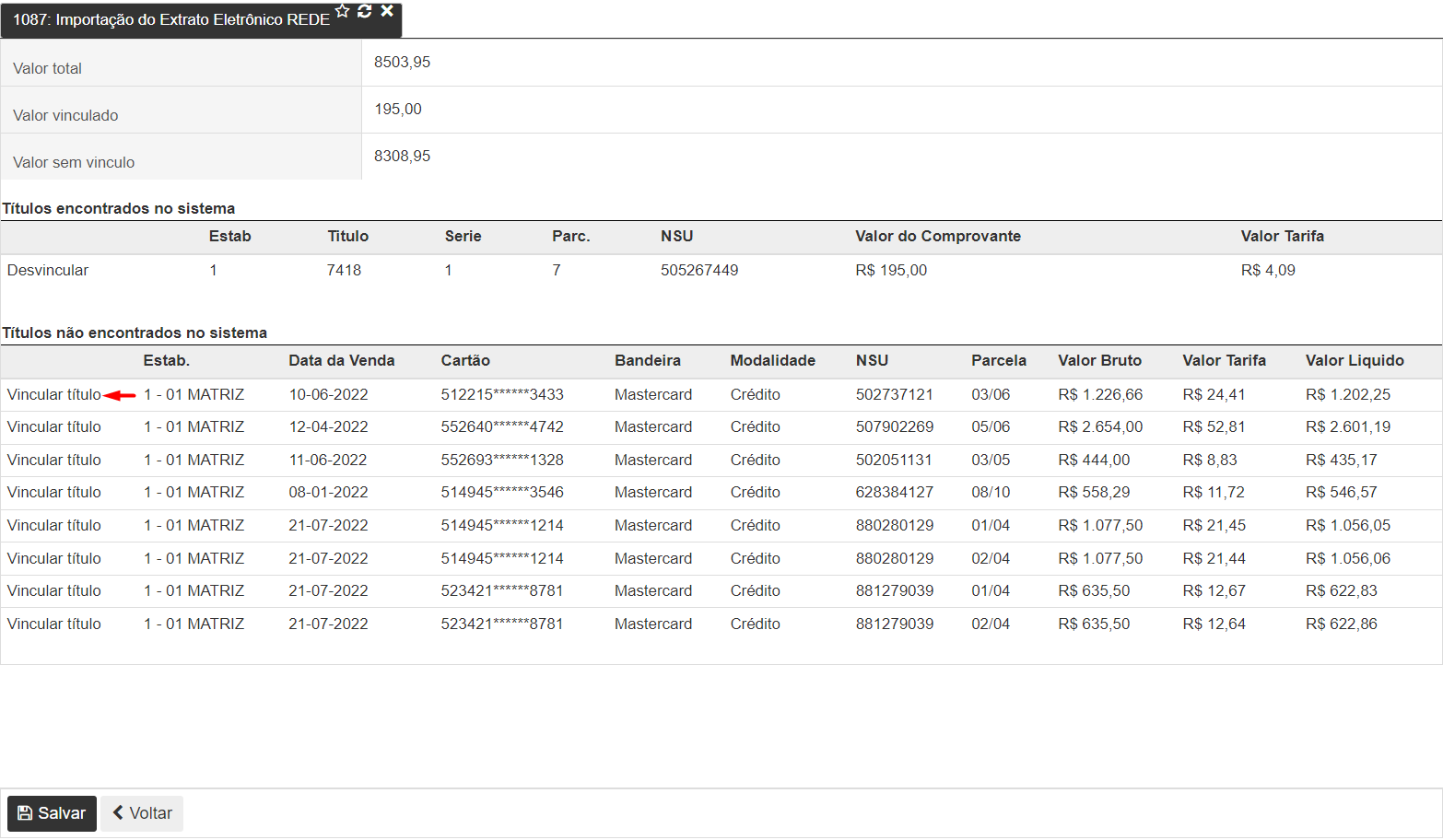Click the Valor Liquido column header

[x=1355, y=360]
